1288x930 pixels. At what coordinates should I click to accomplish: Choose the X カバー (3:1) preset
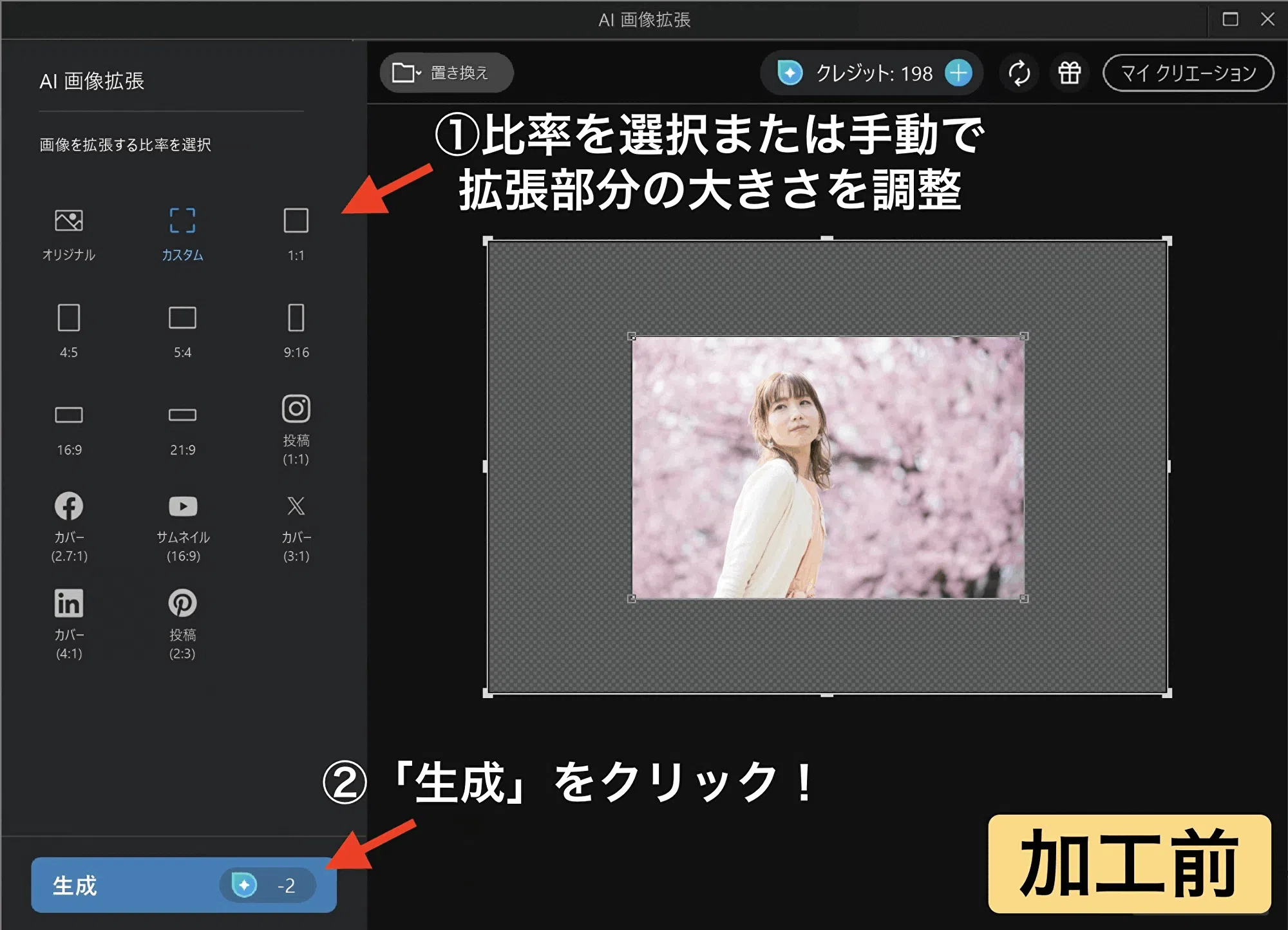click(x=295, y=522)
